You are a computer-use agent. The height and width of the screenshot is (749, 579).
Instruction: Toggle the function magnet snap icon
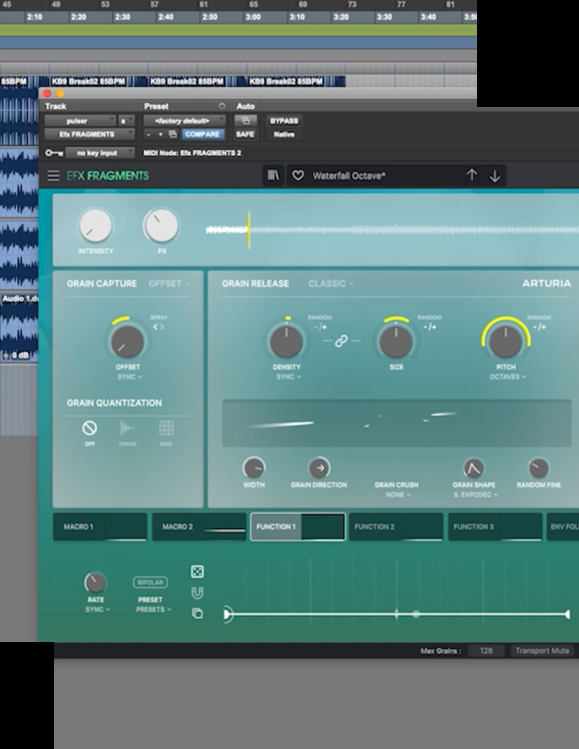[197, 593]
